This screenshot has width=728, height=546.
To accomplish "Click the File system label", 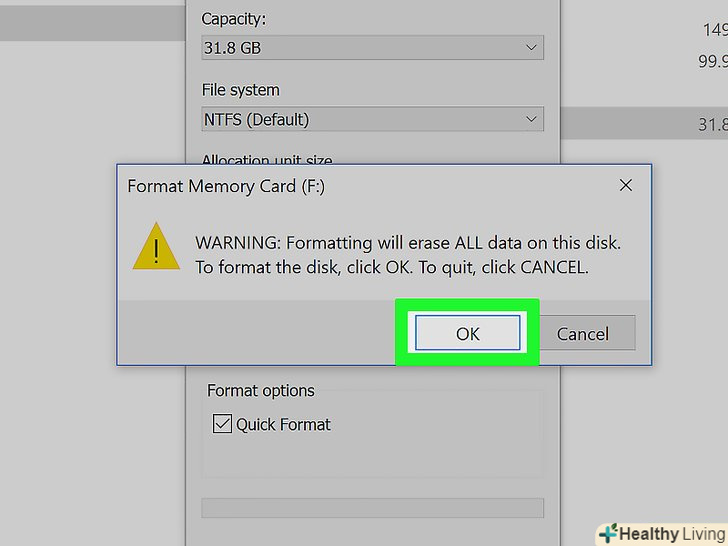I will pyautogui.click(x=241, y=90).
